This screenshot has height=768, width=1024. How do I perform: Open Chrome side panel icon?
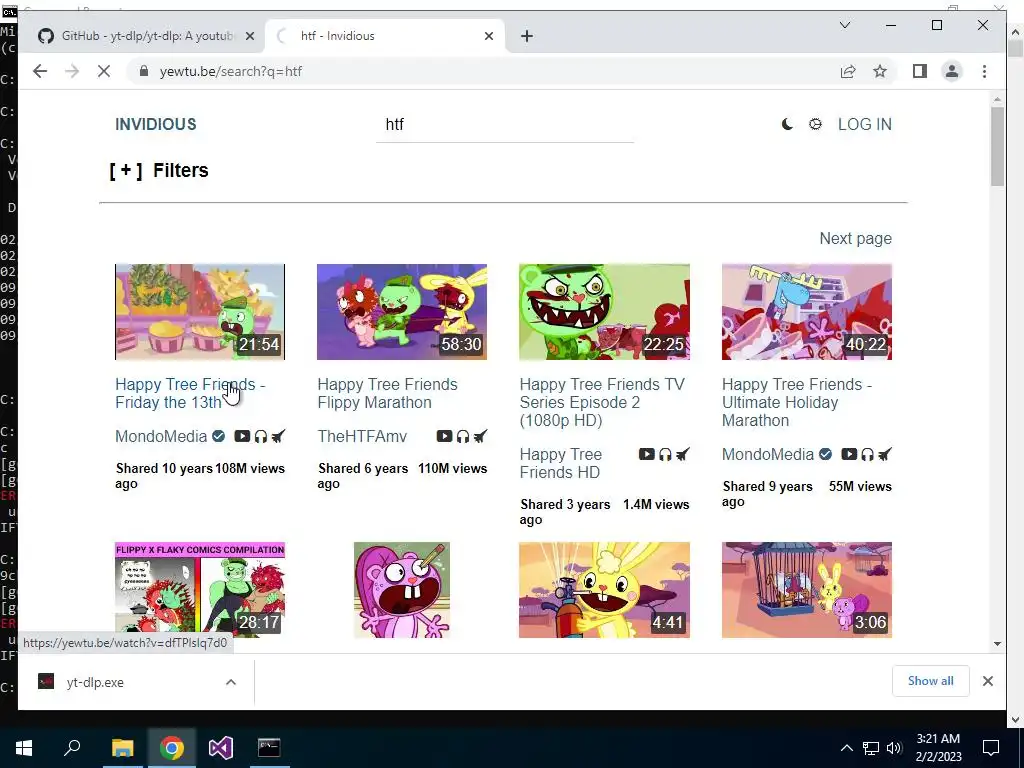pyautogui.click(x=920, y=71)
